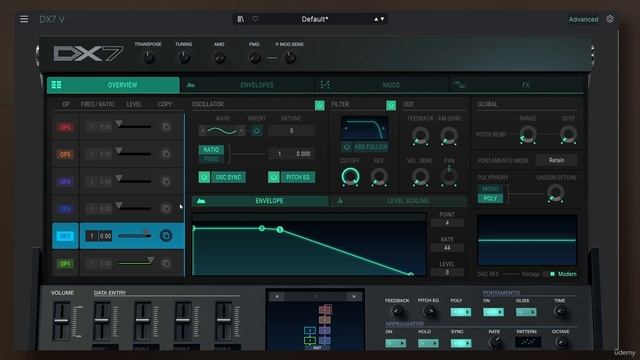The height and width of the screenshot is (360, 640).
Task: Click envelope POINT value 4
Action: (x=447, y=223)
